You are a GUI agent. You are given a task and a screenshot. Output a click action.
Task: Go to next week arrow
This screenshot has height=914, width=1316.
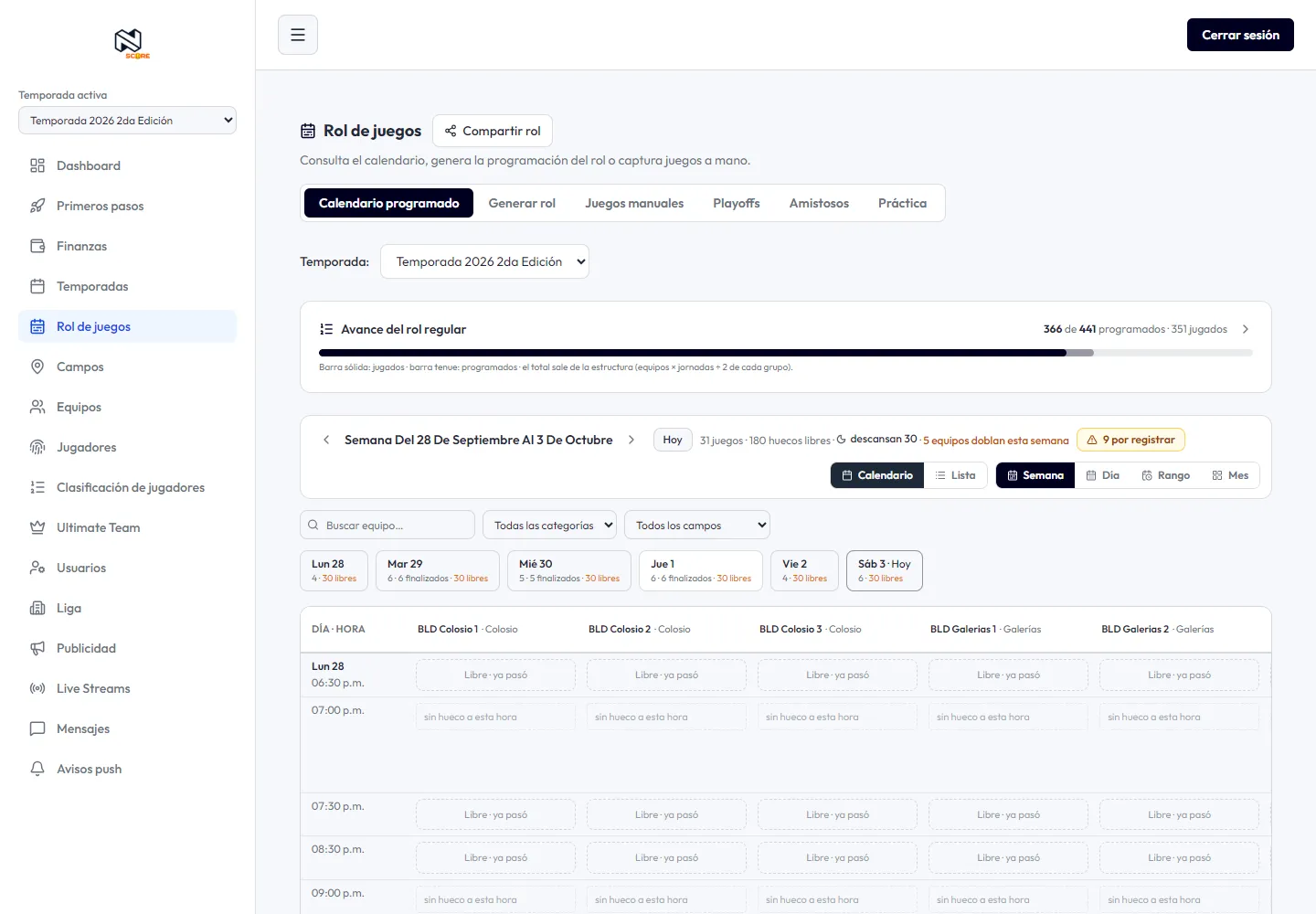631,440
